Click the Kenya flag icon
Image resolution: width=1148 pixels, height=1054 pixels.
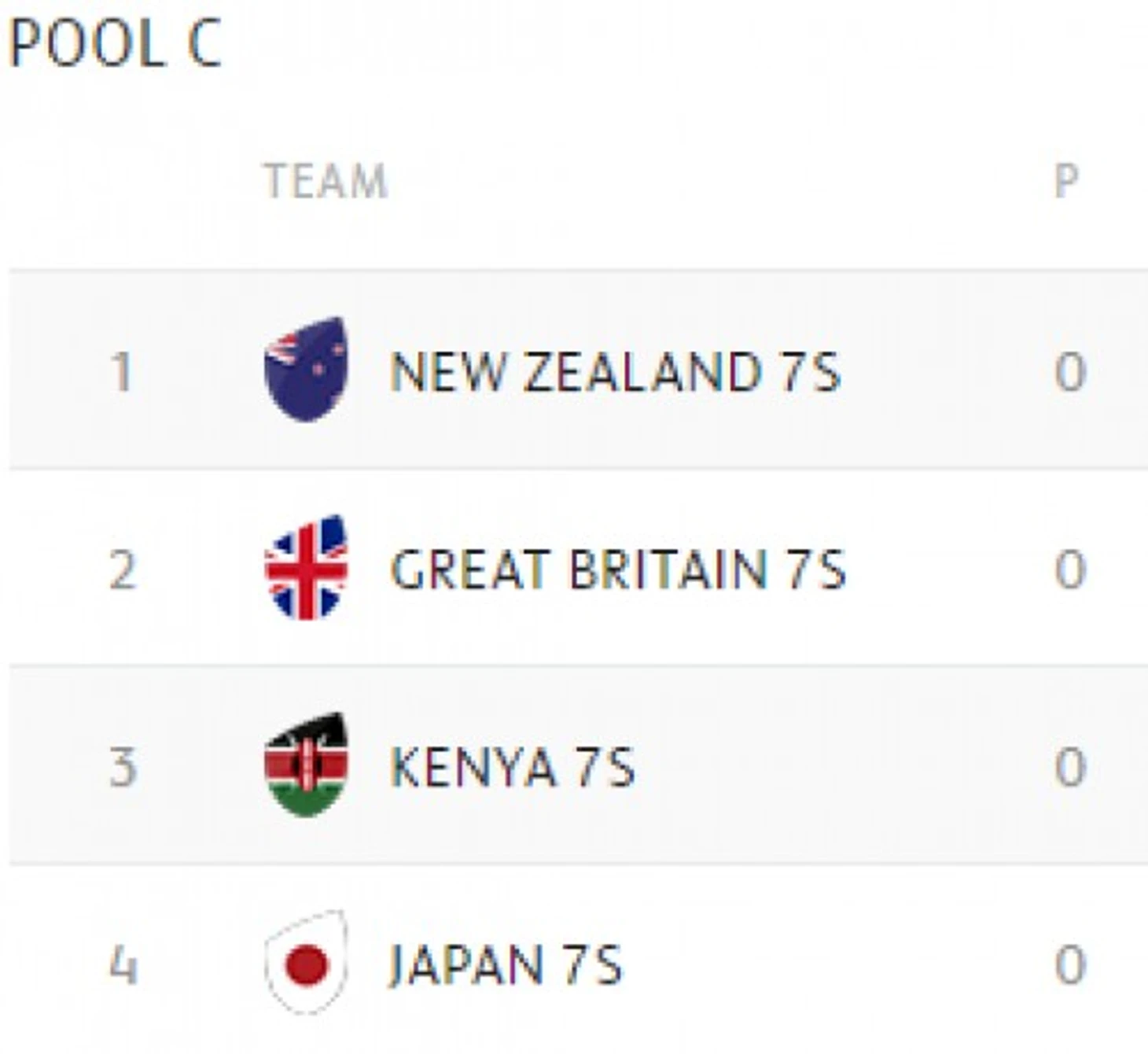306,765
